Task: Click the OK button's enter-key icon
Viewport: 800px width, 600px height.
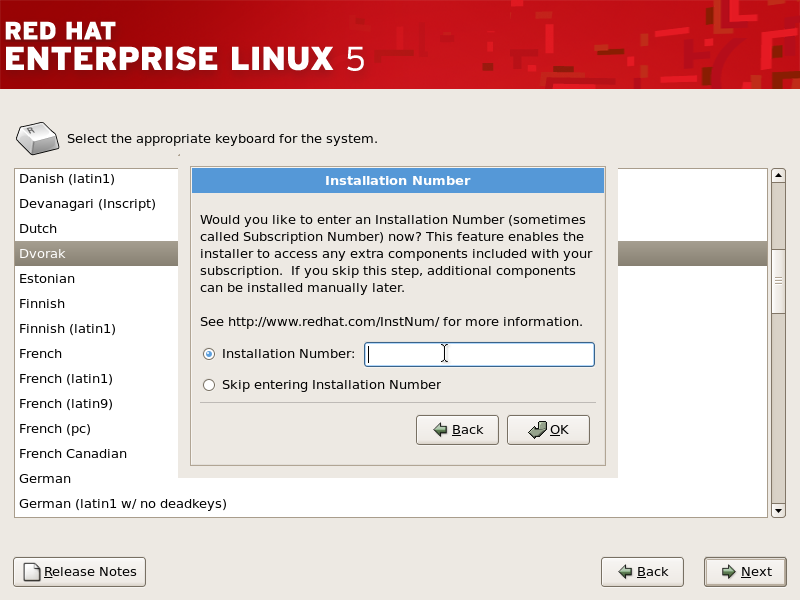Action: (538, 430)
